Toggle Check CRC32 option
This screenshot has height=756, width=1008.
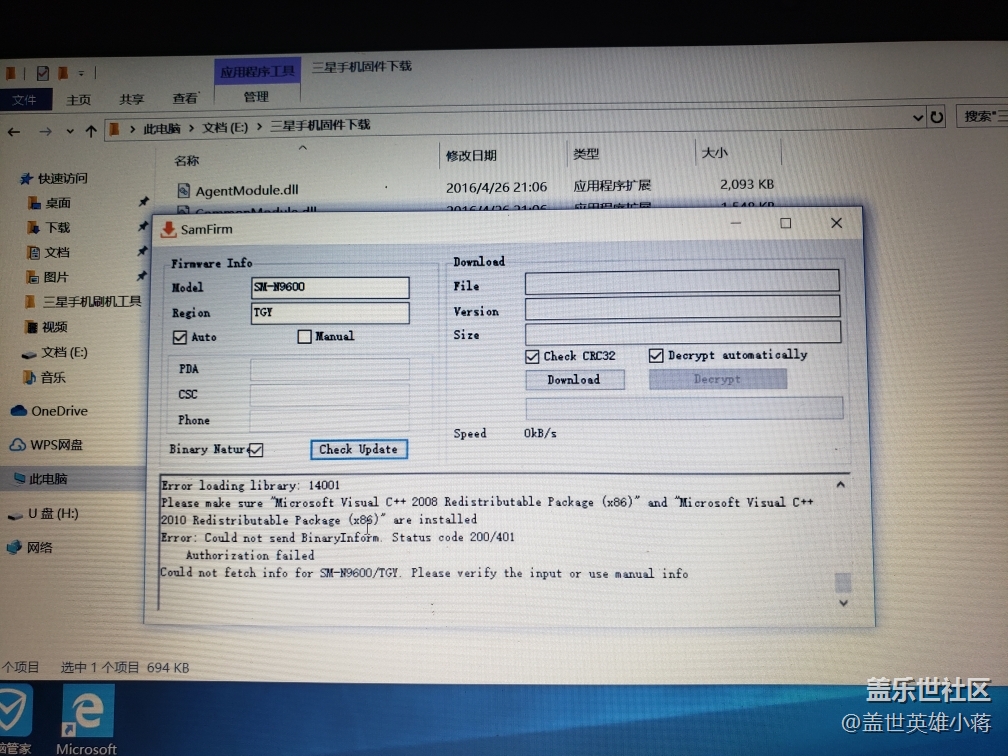[x=533, y=356]
